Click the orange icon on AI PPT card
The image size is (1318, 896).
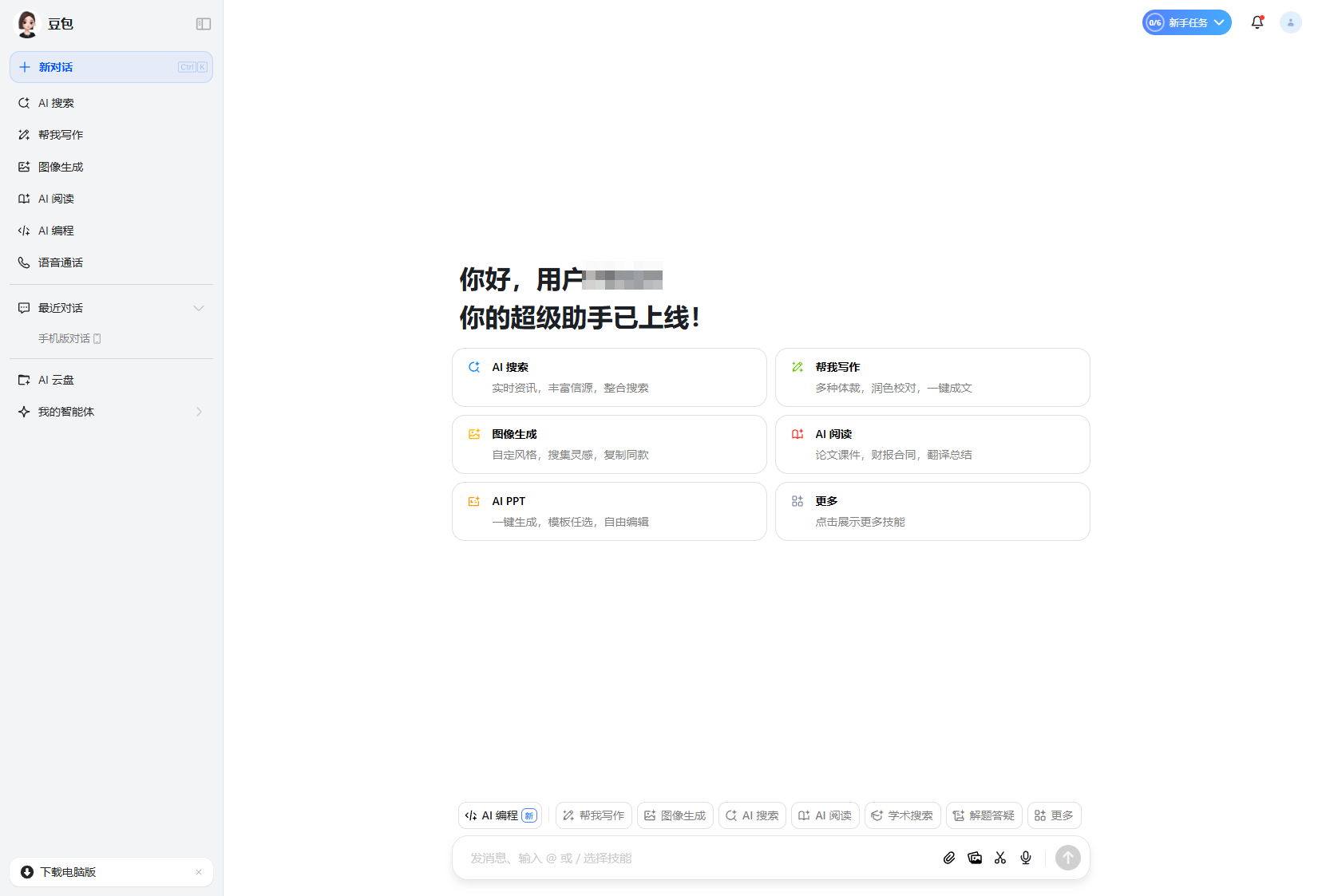tap(474, 501)
